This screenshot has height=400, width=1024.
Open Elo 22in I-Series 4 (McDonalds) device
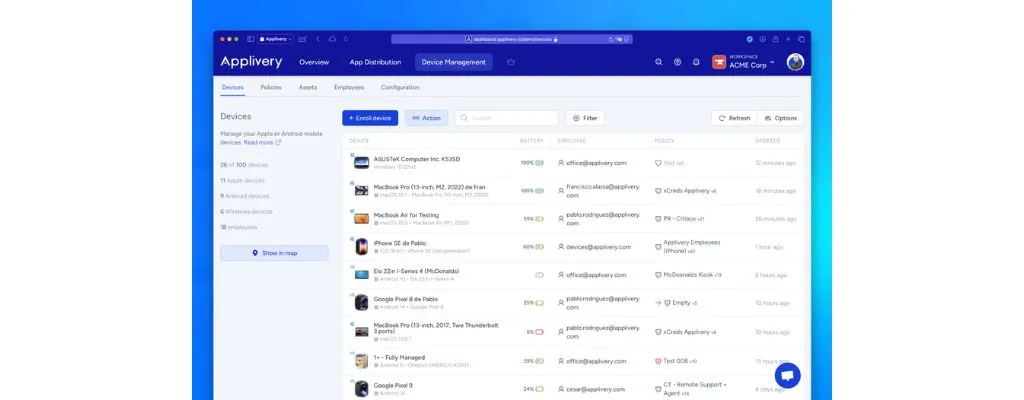coord(416,271)
